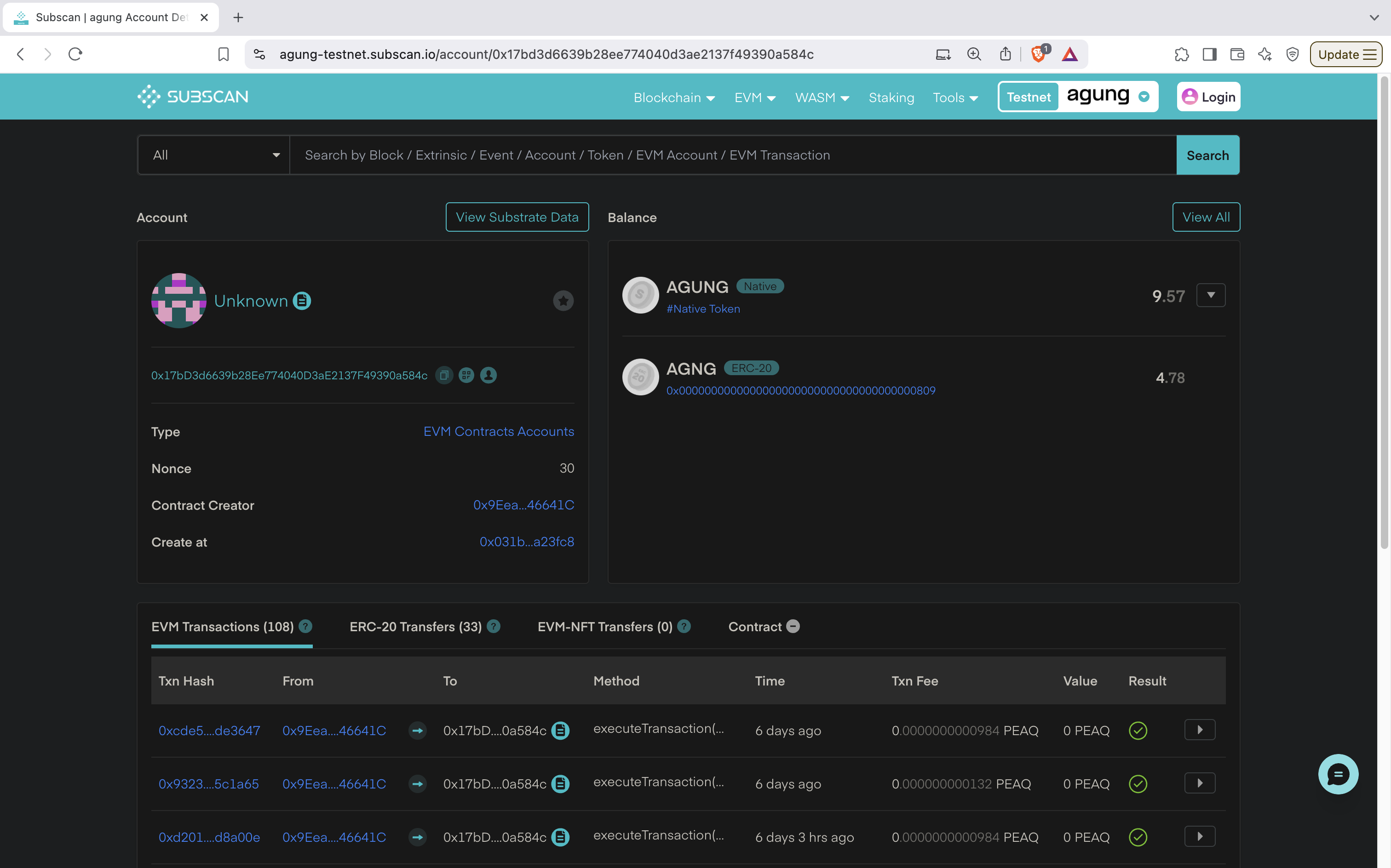Open the live chat support bubble
1391x868 pixels.
(x=1338, y=774)
